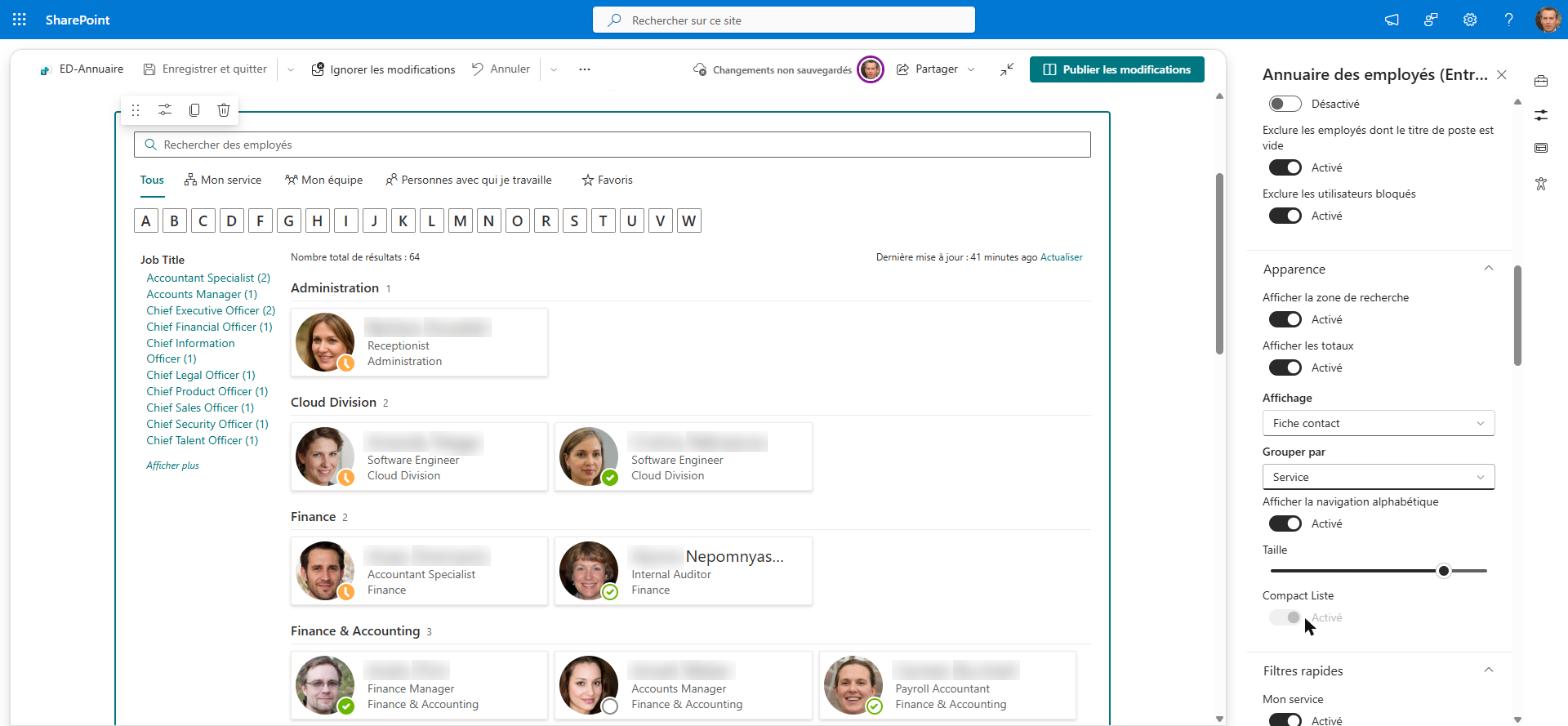
Task: Disable Afficher la zone de recherche toggle
Action: 1285,319
